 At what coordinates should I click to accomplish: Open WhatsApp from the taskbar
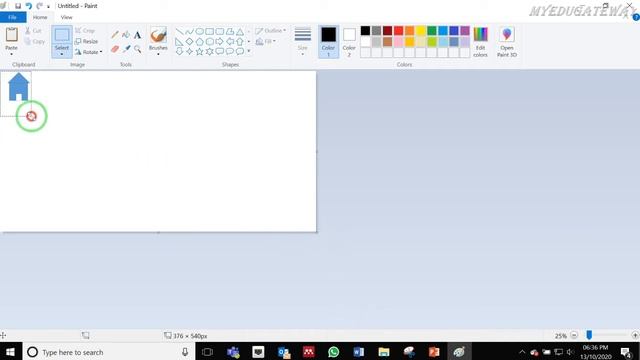coord(333,352)
